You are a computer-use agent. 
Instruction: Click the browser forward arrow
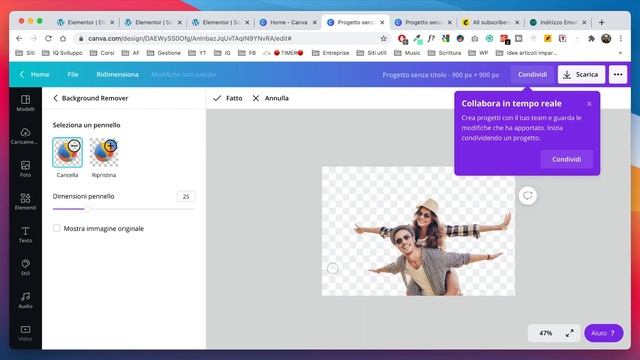pos(33,38)
